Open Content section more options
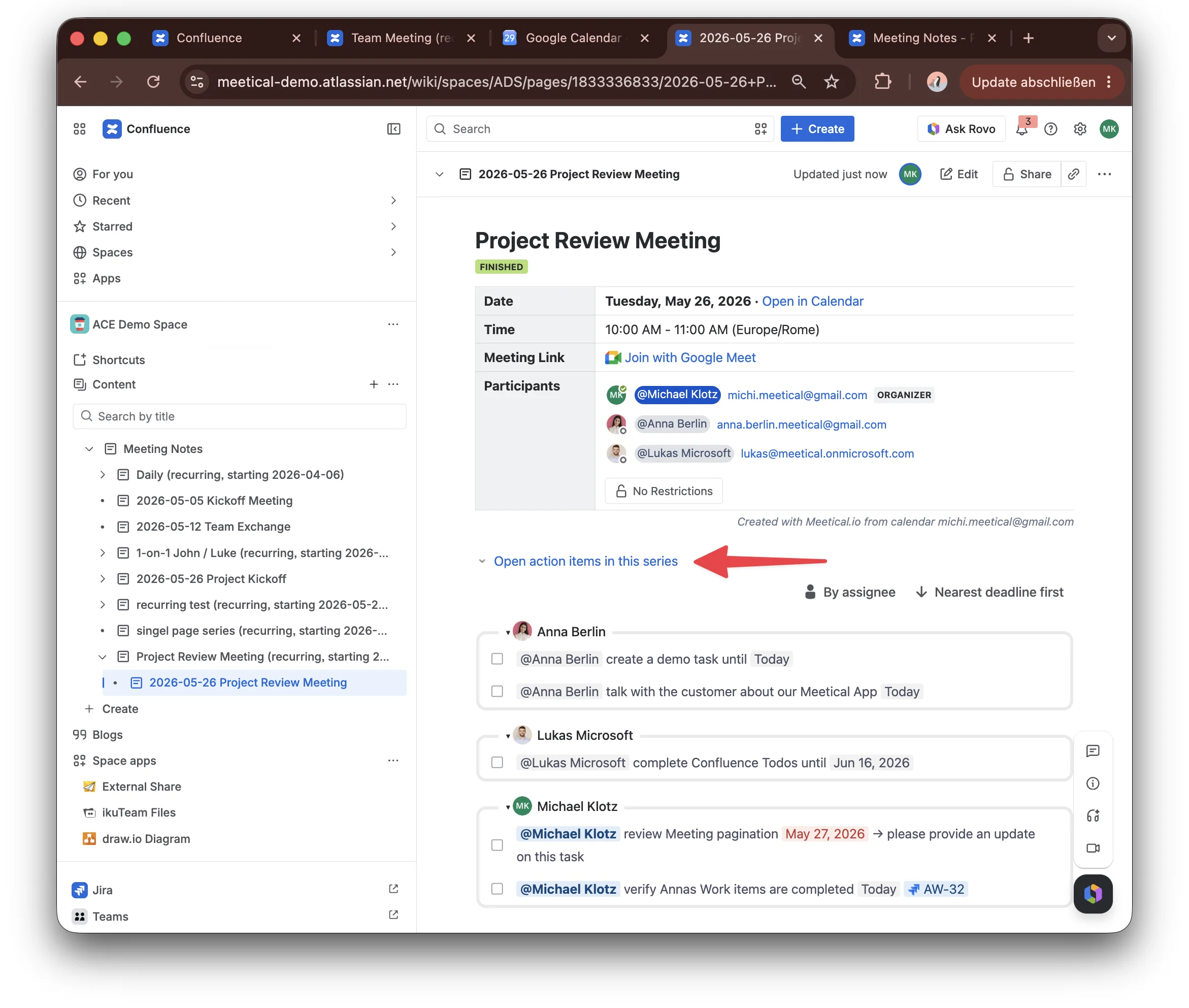This screenshot has width=1189, height=1008. pos(393,384)
